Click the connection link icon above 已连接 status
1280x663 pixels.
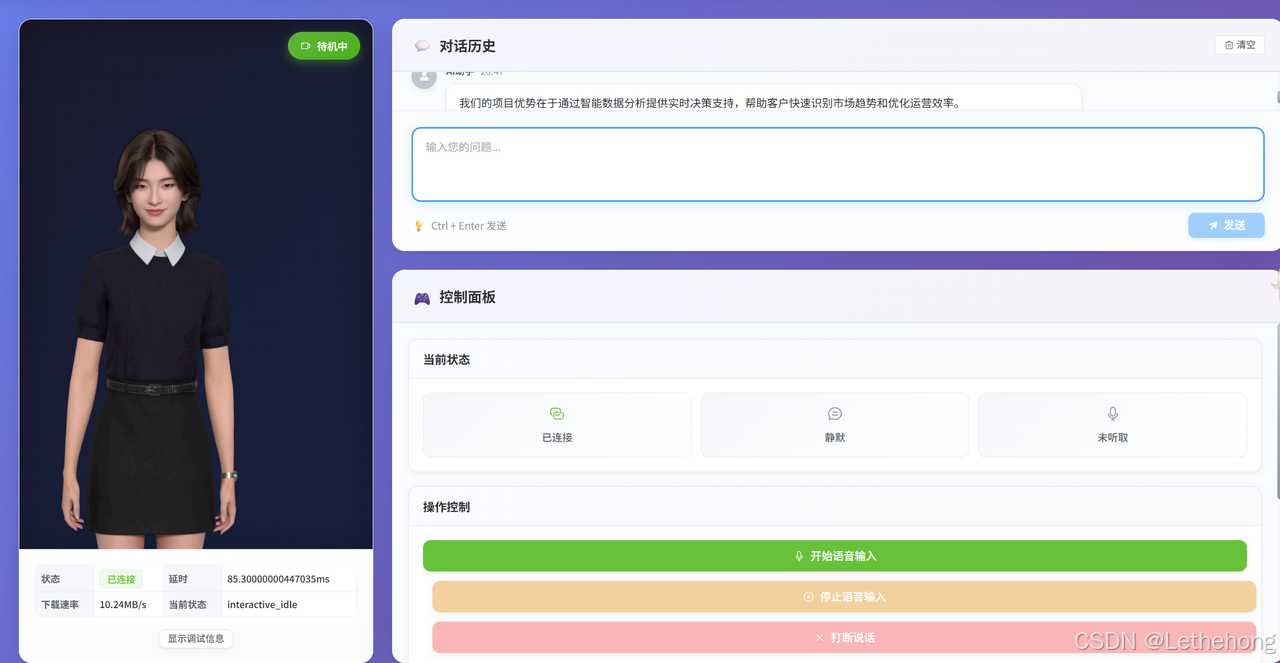pos(556,413)
